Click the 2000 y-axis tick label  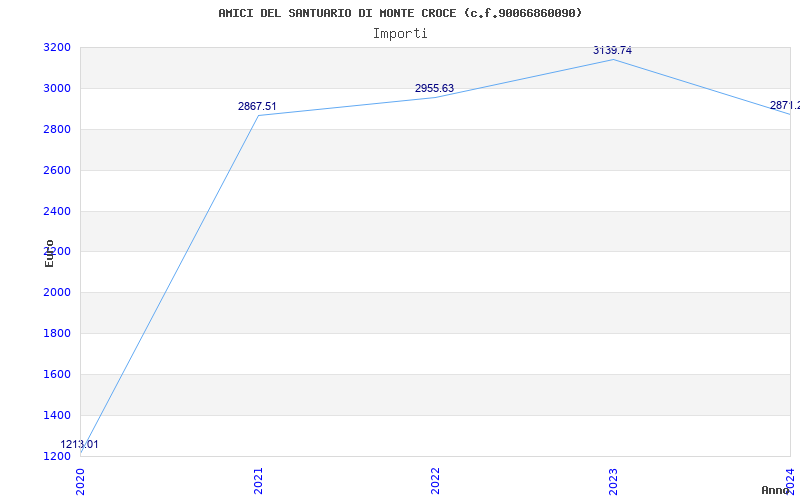[x=56, y=293]
